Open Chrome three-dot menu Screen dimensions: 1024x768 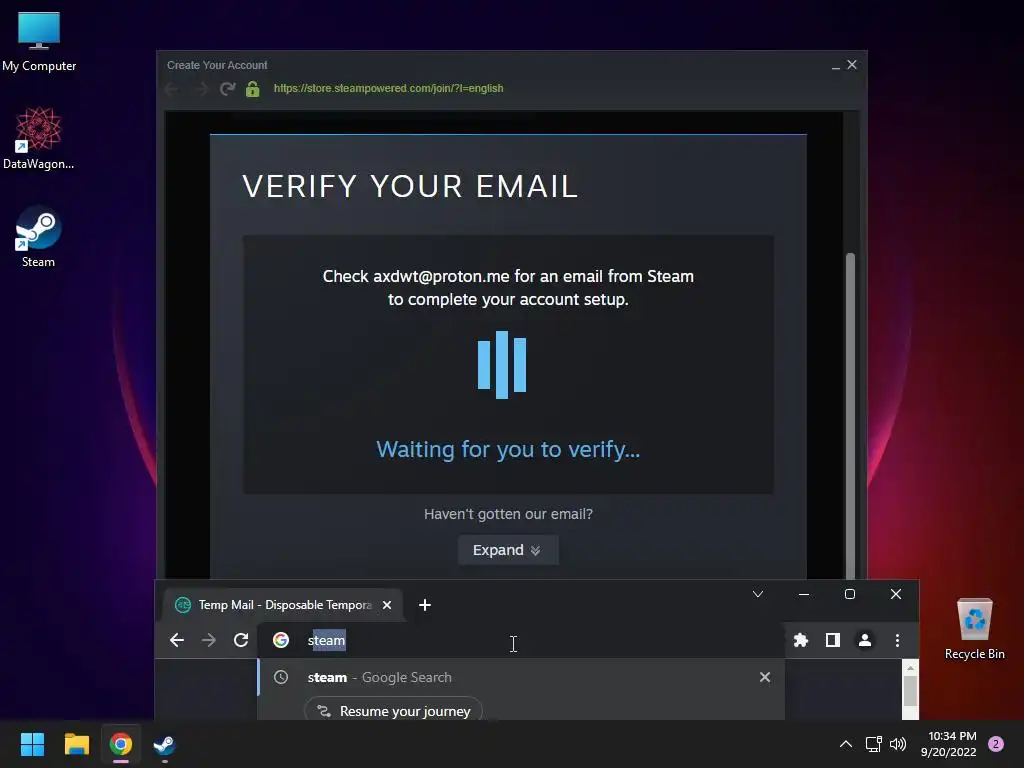coord(897,641)
